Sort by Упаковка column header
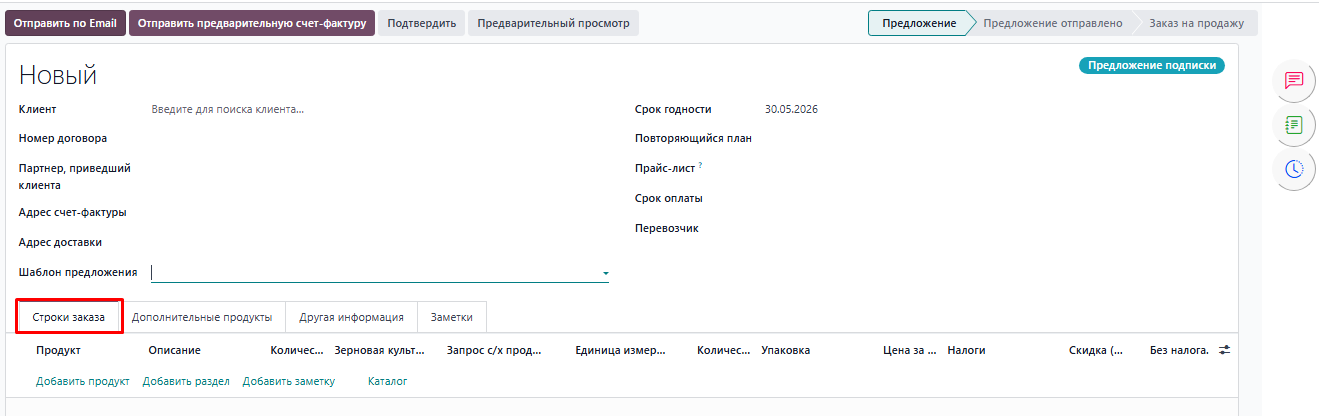Screen dimensions: 1319x416 pos(785,350)
